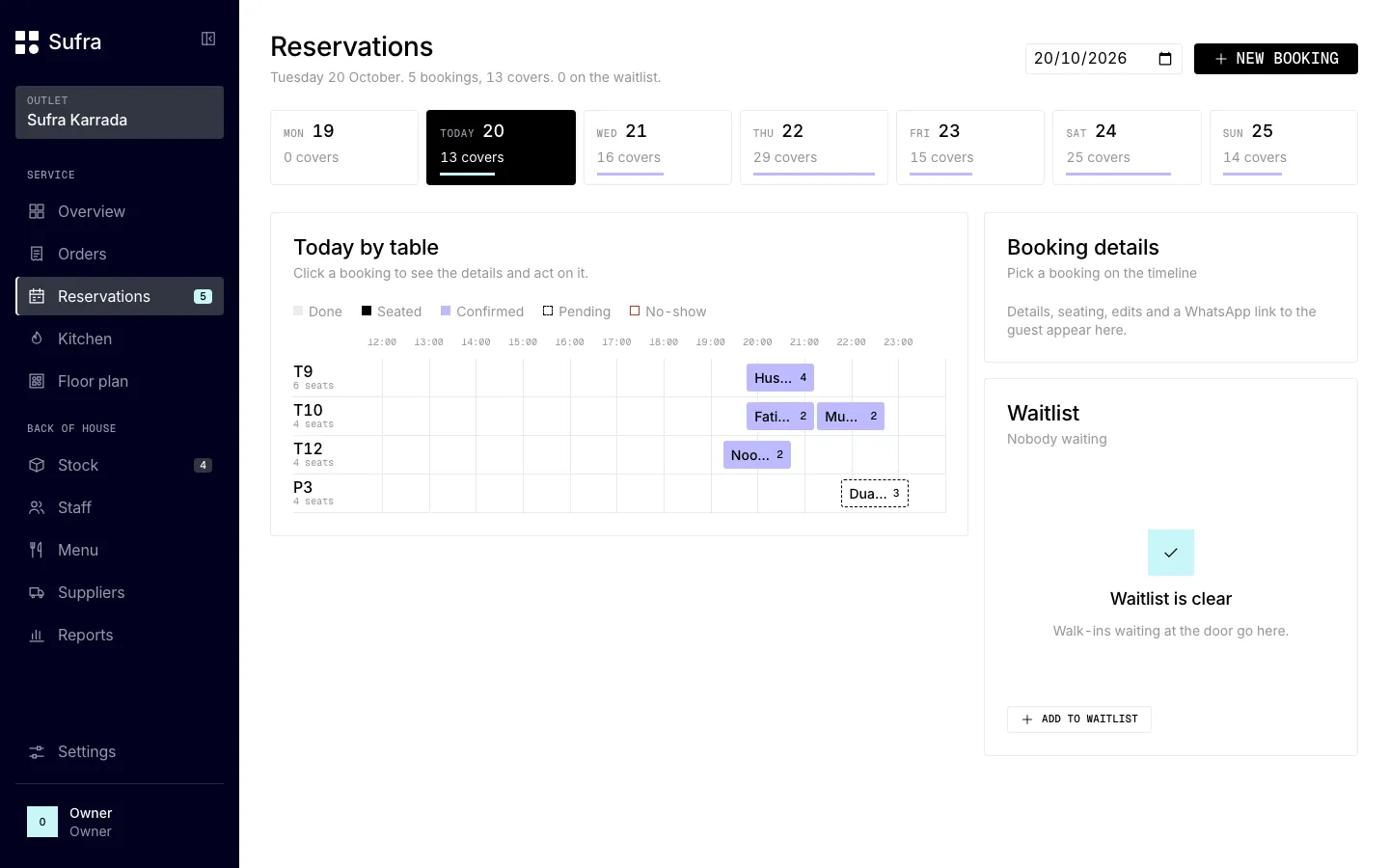Switch to the Sun 25 day tab

click(x=1284, y=148)
